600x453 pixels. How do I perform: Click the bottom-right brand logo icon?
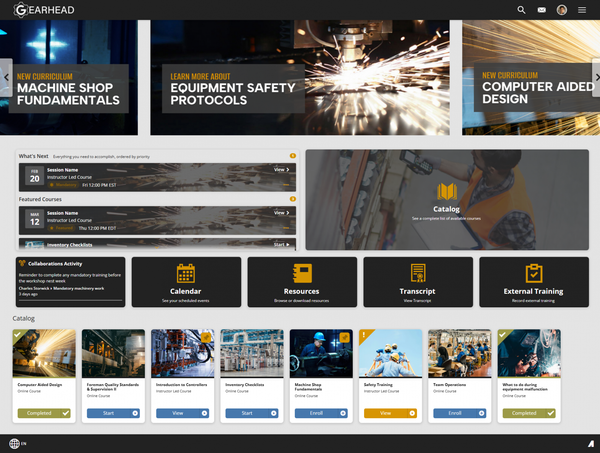coord(591,444)
